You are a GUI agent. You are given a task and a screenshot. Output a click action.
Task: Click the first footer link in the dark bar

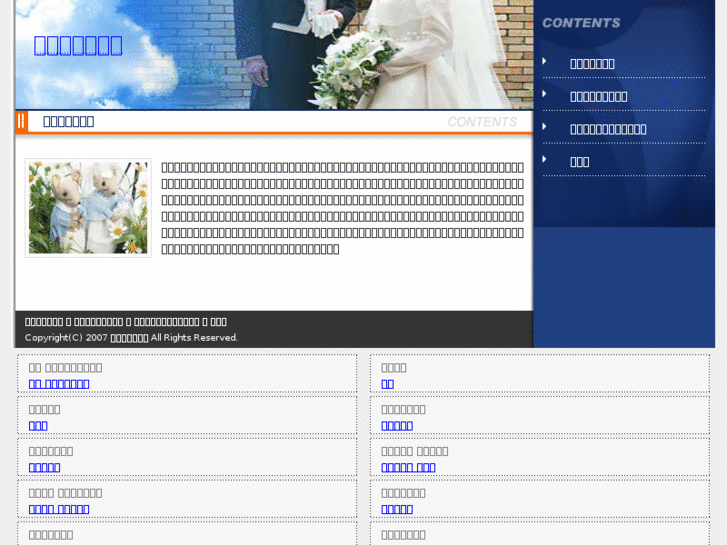(x=44, y=322)
